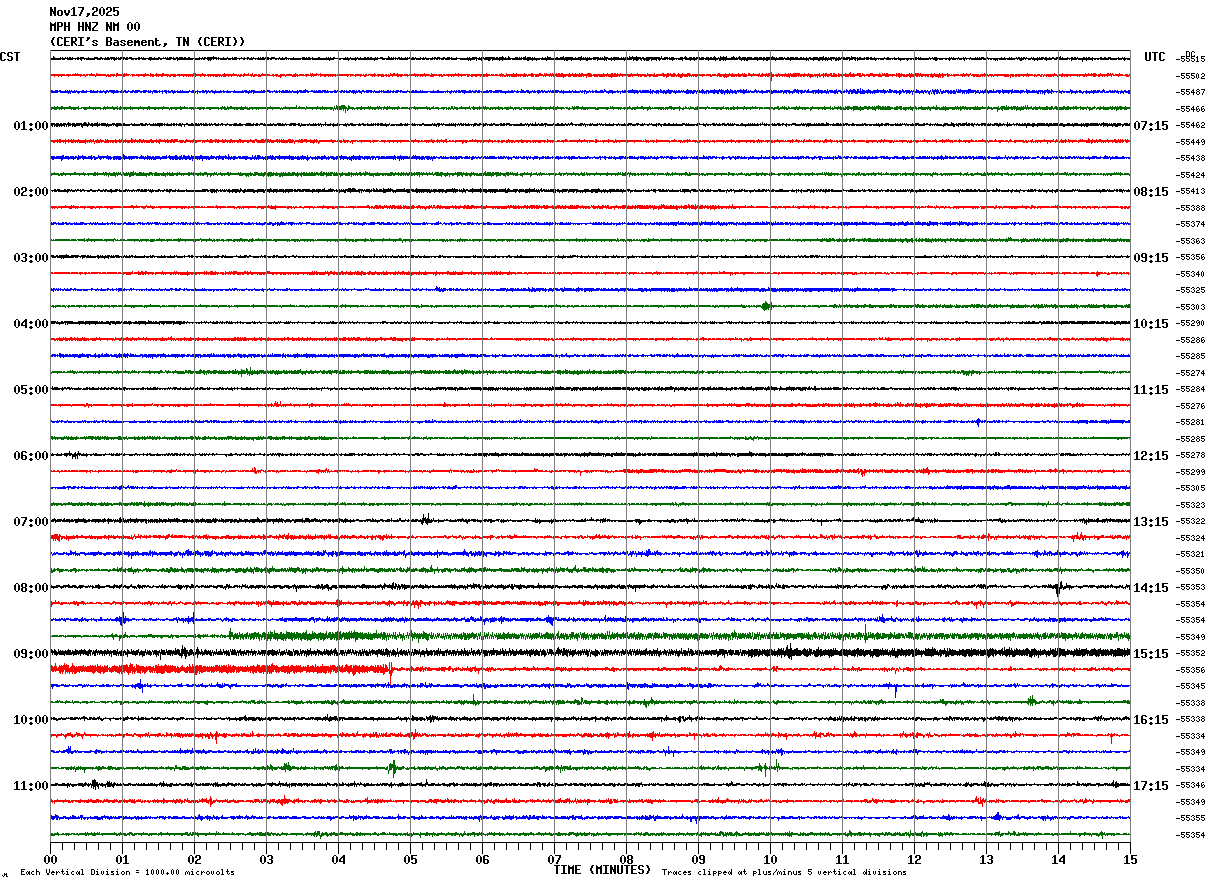Click the '12:15' UTC time label
The image size is (1210, 886).
coord(1151,456)
